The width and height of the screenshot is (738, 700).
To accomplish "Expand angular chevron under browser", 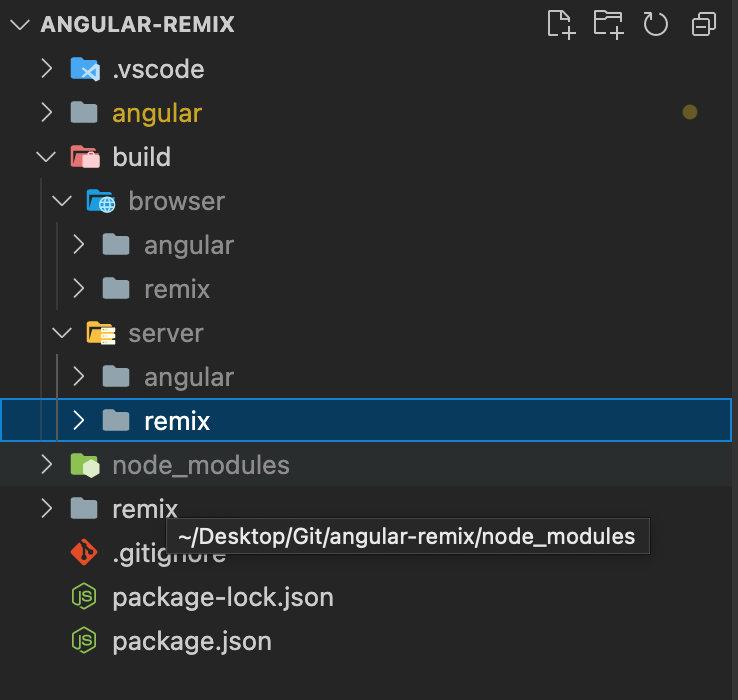I will pyautogui.click(x=79, y=244).
